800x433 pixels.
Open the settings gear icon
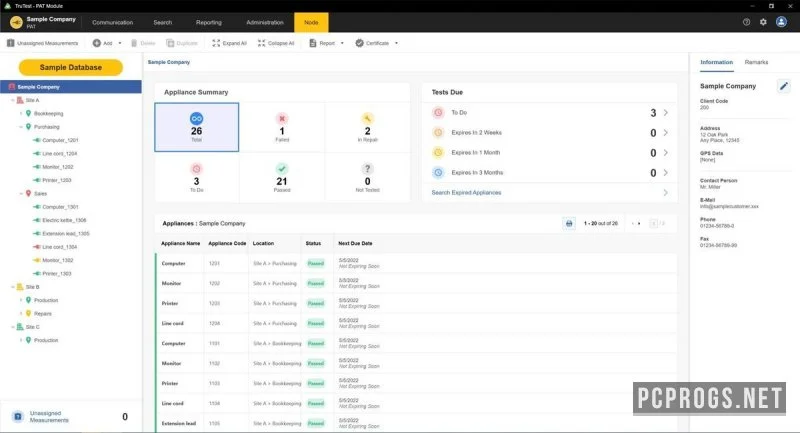[x=763, y=22]
